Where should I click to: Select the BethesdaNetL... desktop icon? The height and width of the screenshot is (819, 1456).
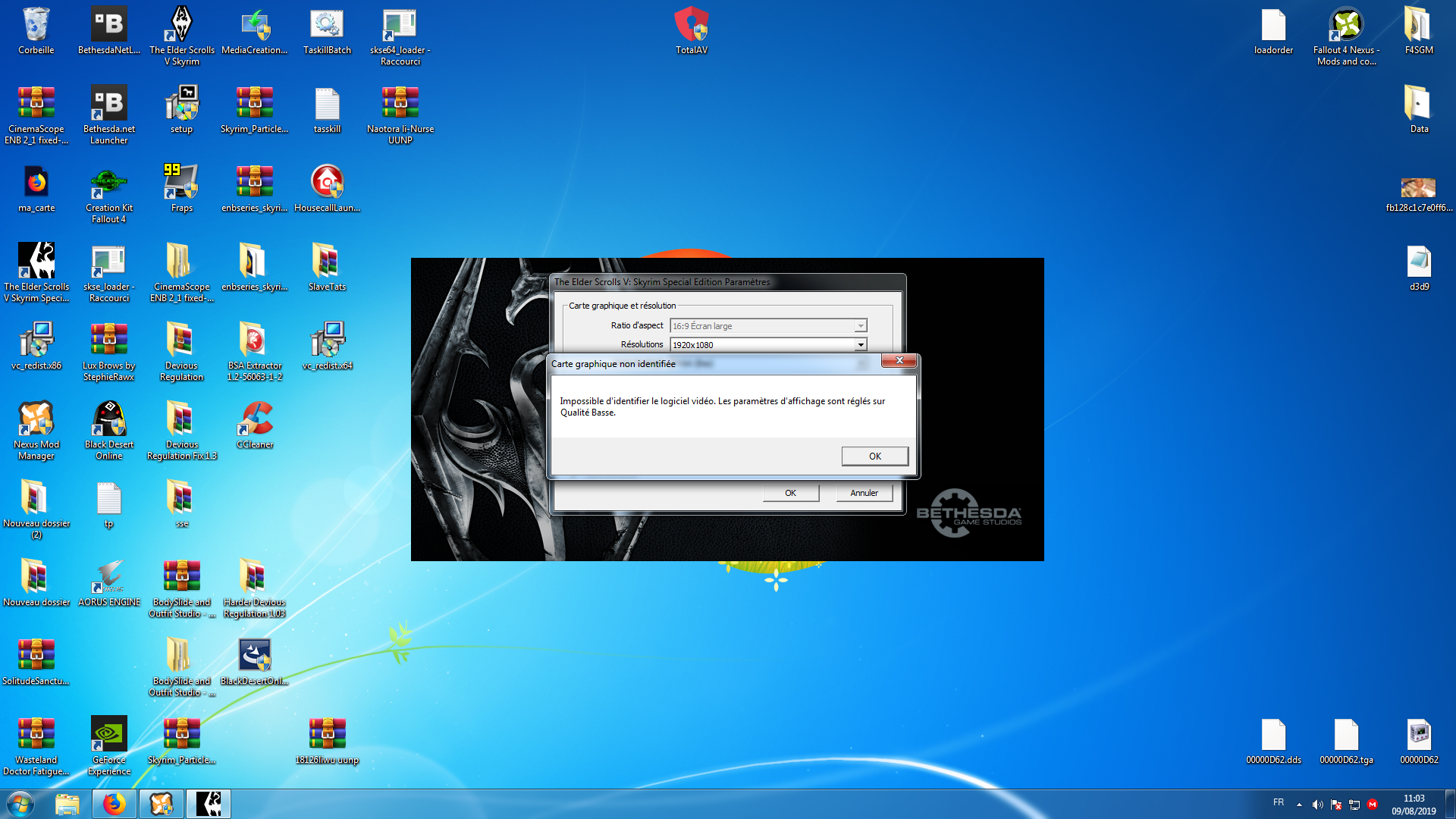[x=109, y=32]
